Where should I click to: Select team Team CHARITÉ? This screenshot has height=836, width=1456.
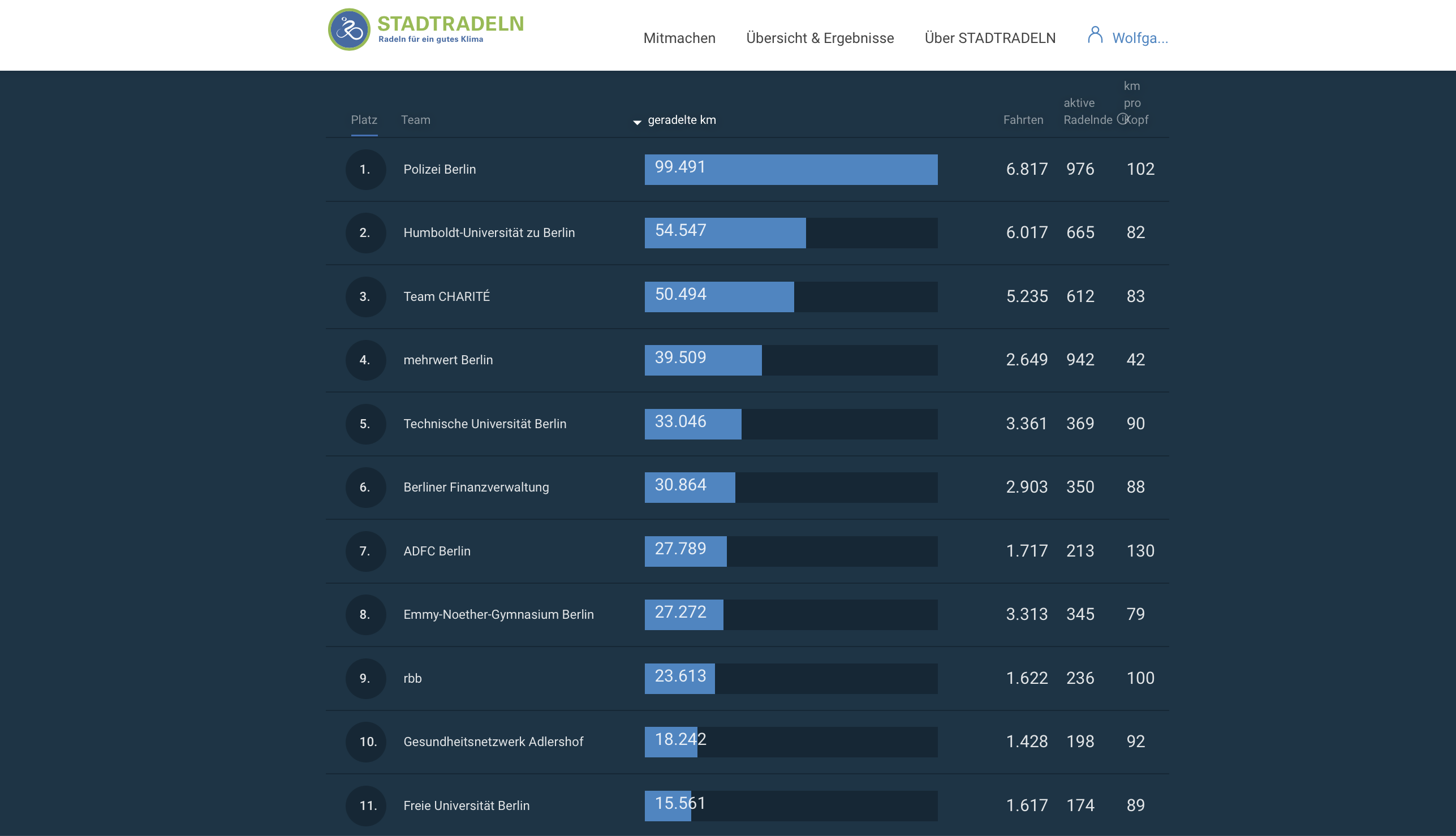coord(446,296)
